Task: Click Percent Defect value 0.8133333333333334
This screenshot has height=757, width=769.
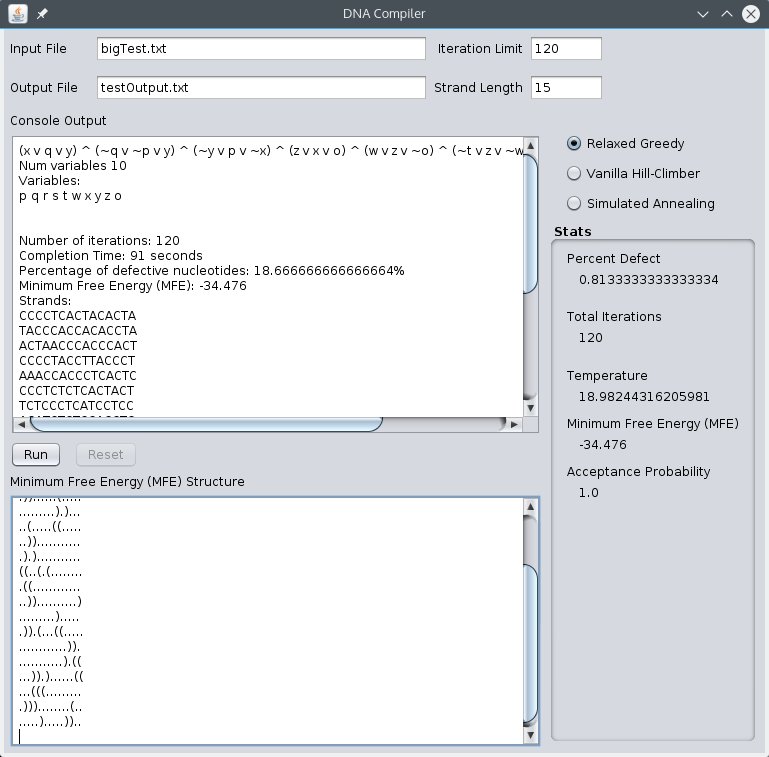Action: tap(648, 280)
